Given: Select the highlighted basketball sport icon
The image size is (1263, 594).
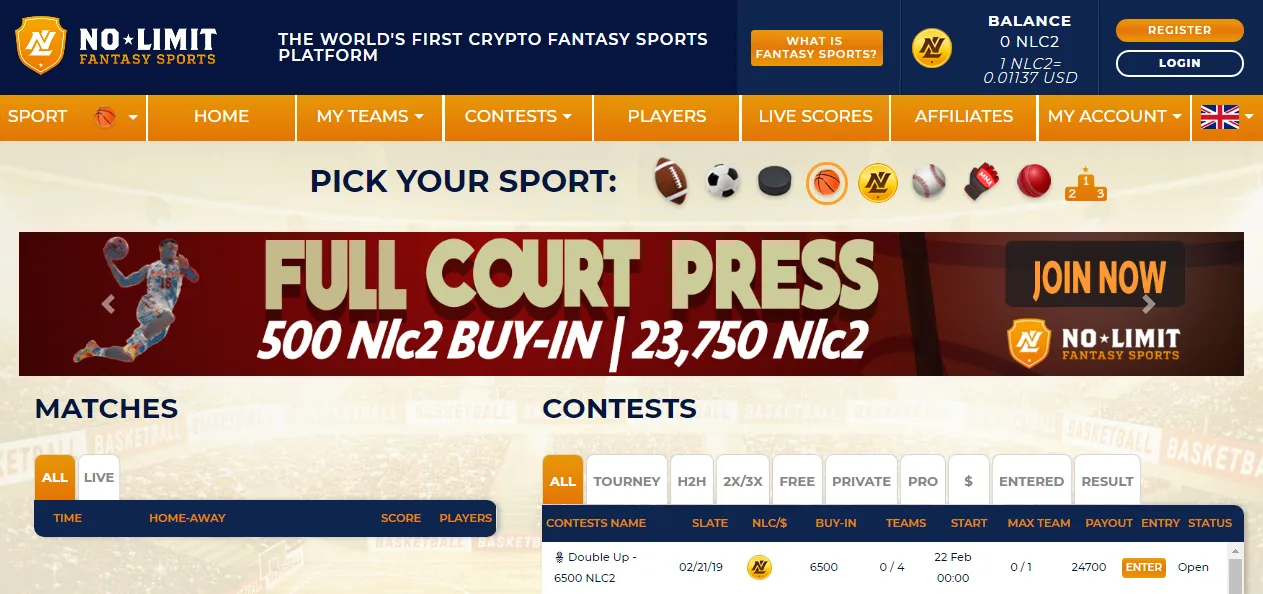Looking at the screenshot, I should coord(827,183).
